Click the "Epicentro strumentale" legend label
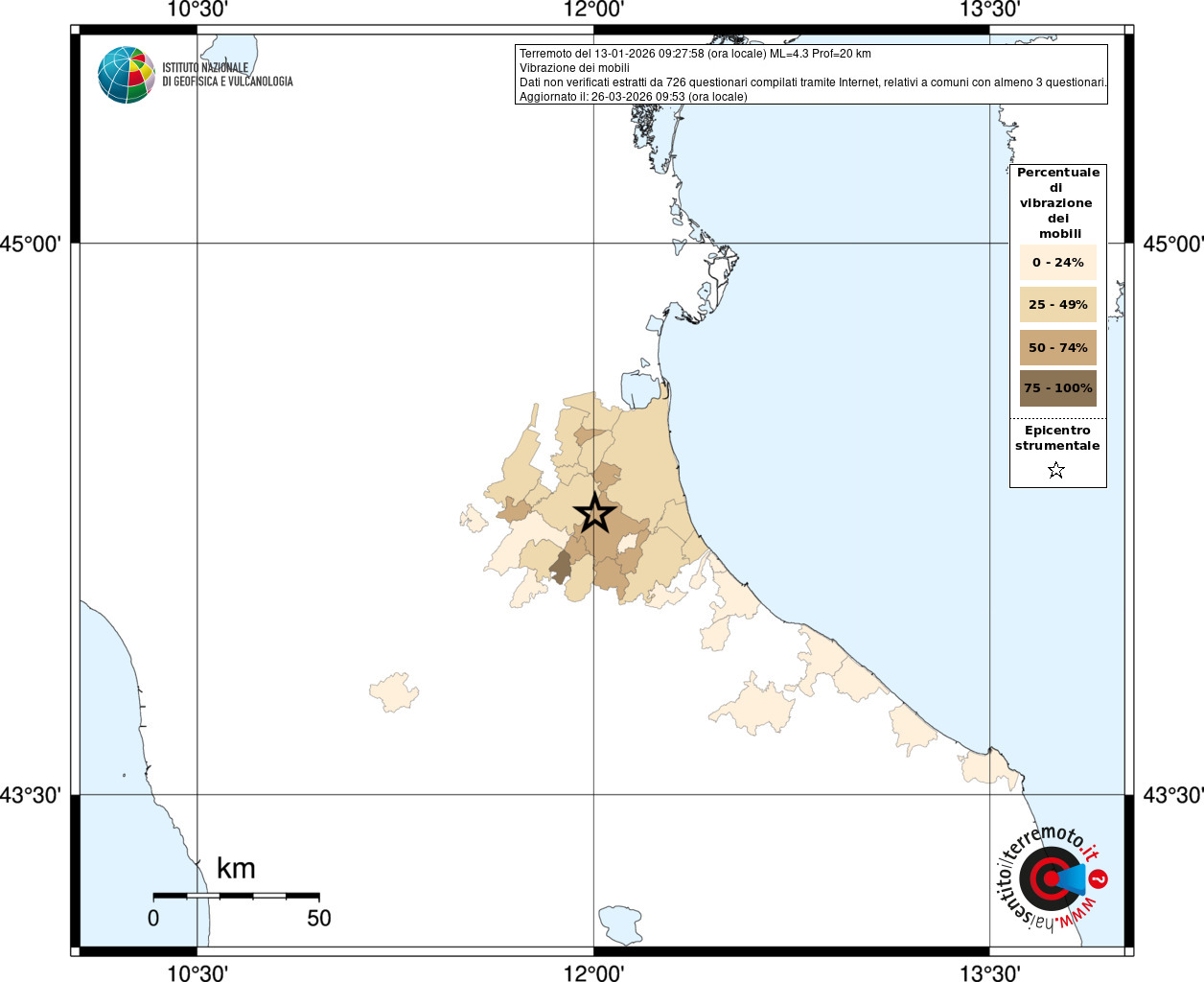Image resolution: width=1204 pixels, height=982 pixels. click(x=1057, y=438)
